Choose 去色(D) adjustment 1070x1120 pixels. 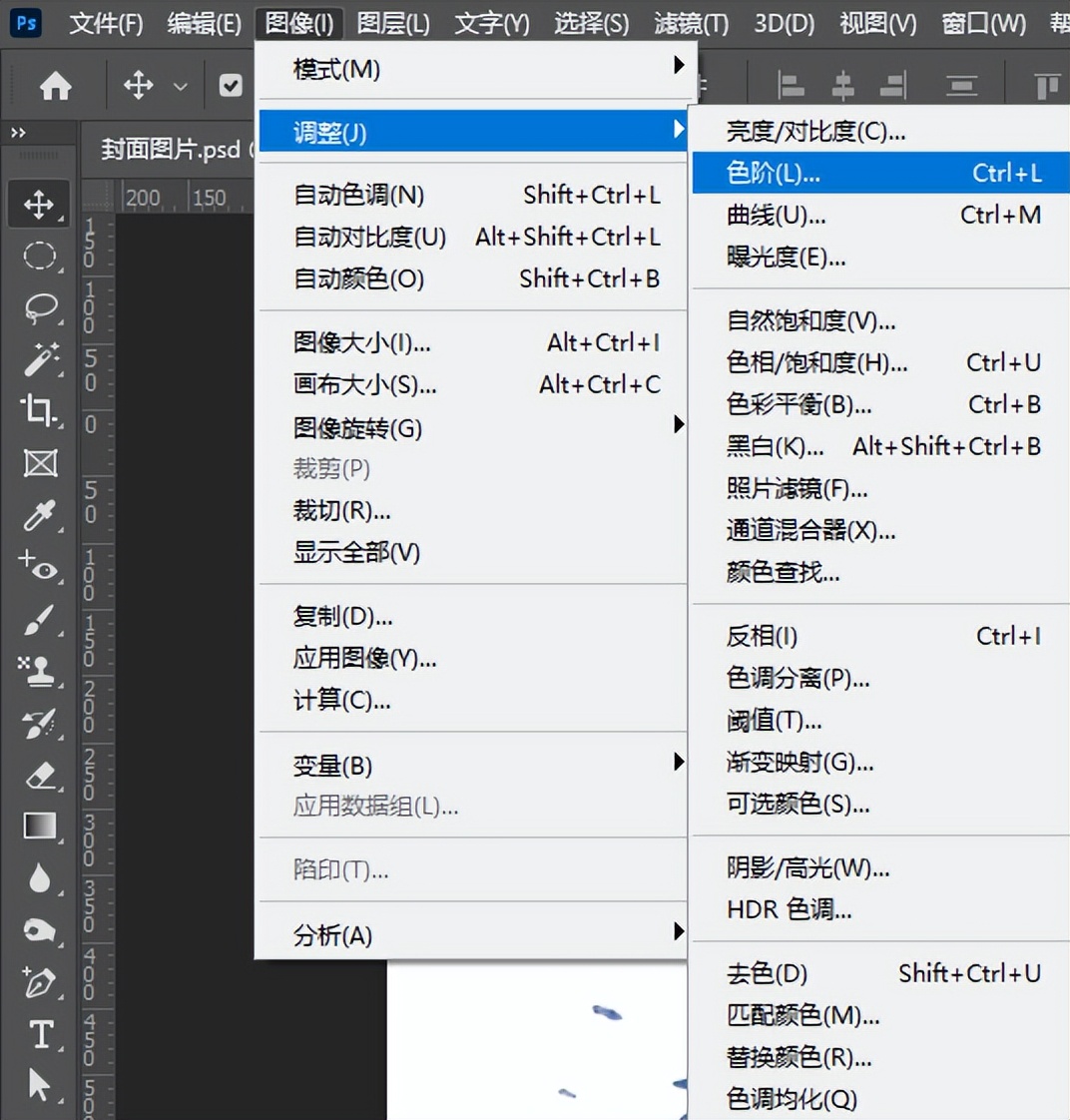tap(881, 973)
